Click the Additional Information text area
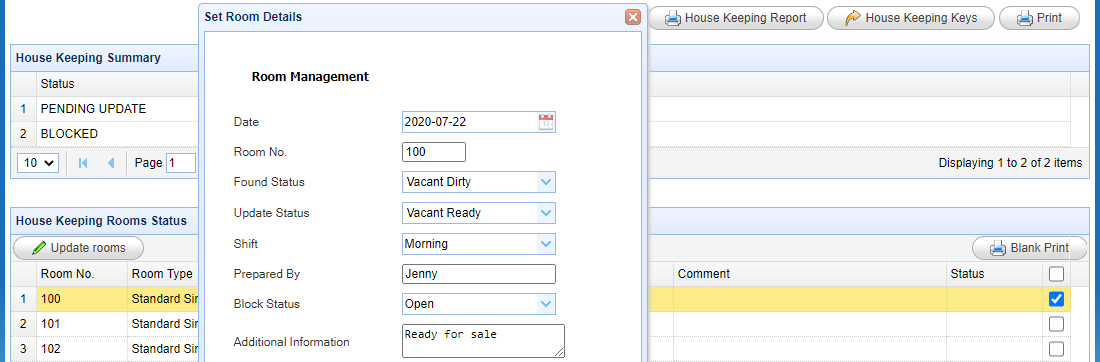 (483, 341)
